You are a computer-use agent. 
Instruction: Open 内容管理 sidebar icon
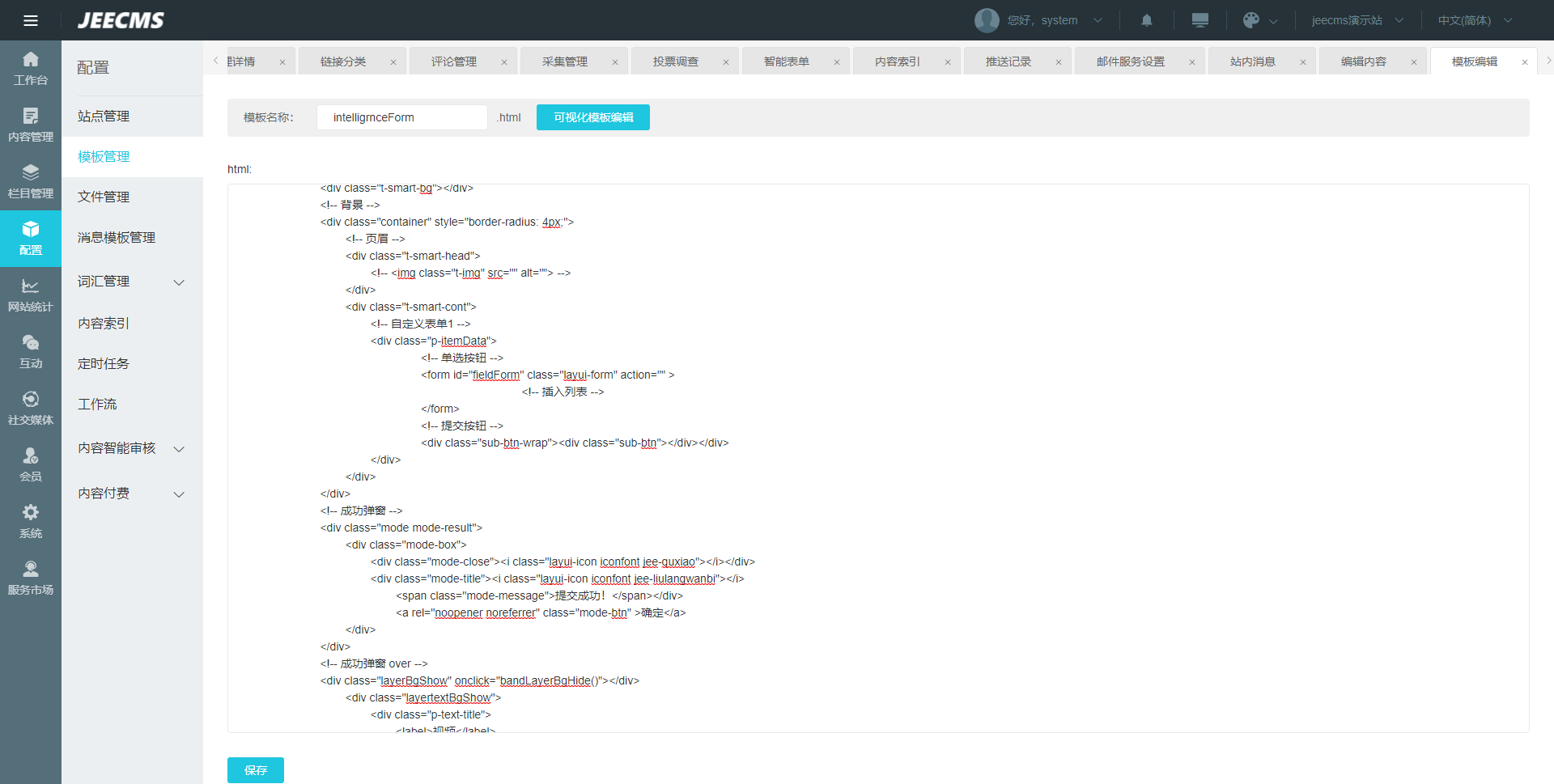click(31, 125)
